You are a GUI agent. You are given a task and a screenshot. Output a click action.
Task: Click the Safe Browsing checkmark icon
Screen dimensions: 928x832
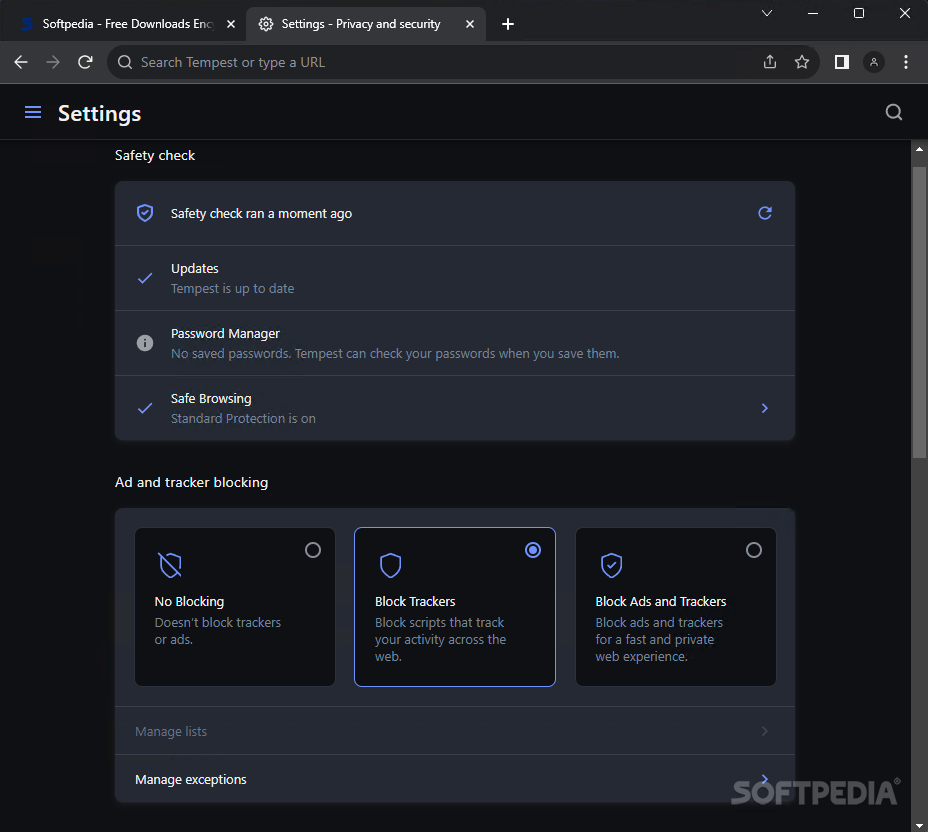point(145,408)
